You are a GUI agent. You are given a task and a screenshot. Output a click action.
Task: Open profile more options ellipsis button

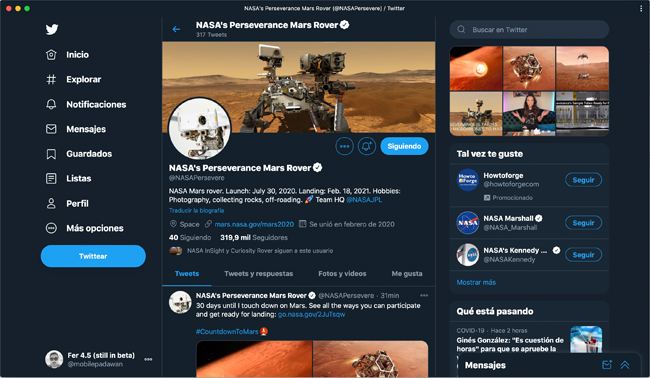coord(344,146)
